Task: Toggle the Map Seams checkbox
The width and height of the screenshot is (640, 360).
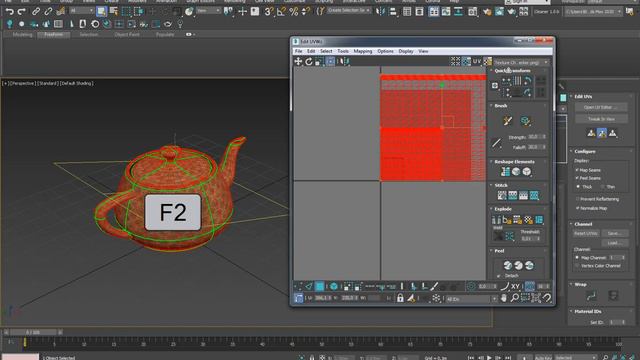Action: [x=577, y=170]
